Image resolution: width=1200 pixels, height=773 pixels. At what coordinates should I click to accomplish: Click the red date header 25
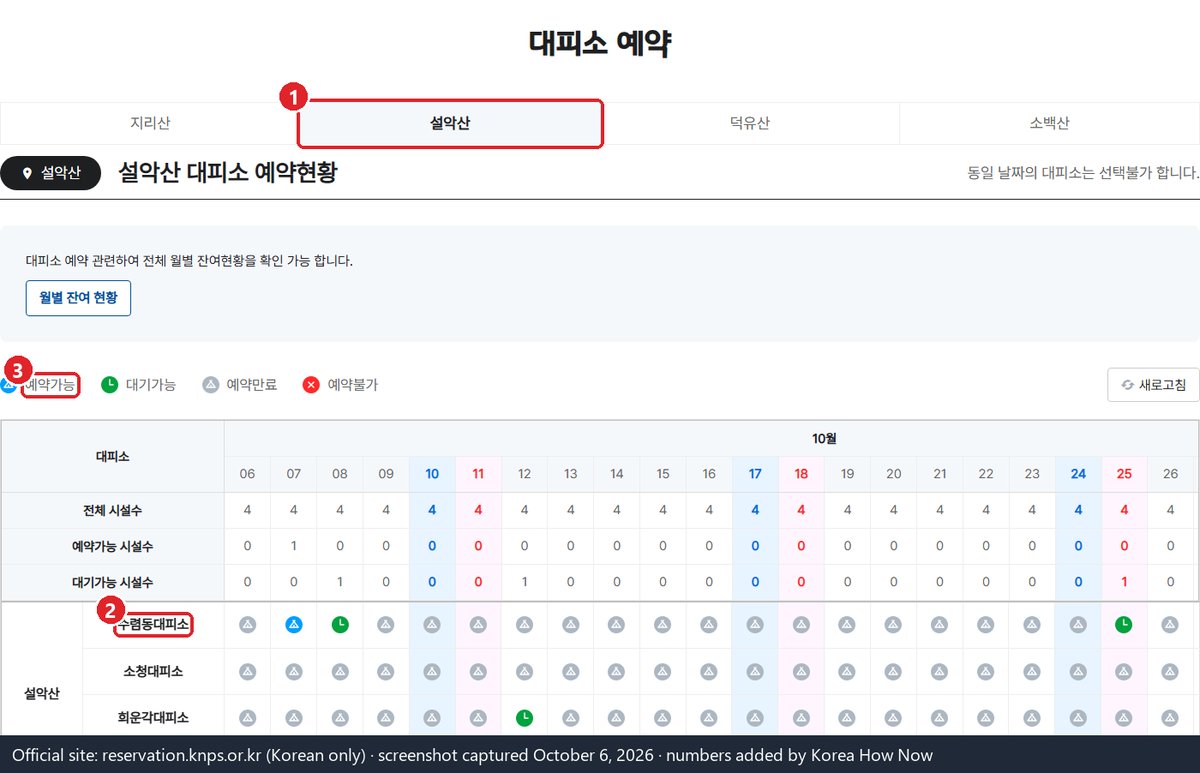pyautogui.click(x=1124, y=474)
